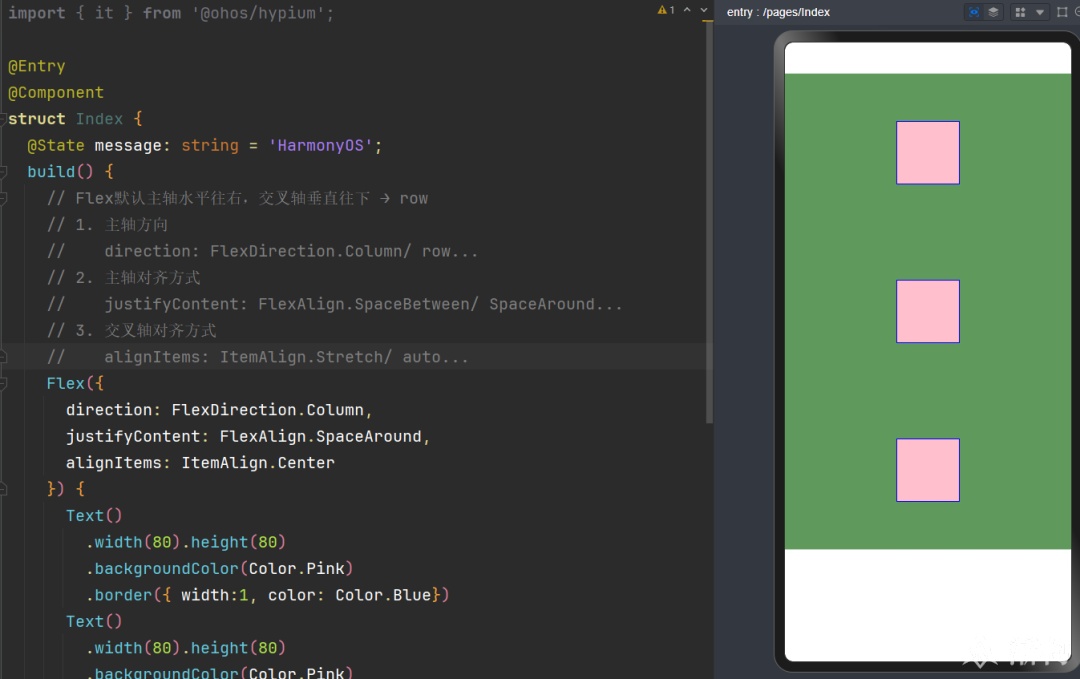Image resolution: width=1080 pixels, height=679 pixels.
Task: Jump to previous highlighted problem arrow
Action: pos(687,10)
